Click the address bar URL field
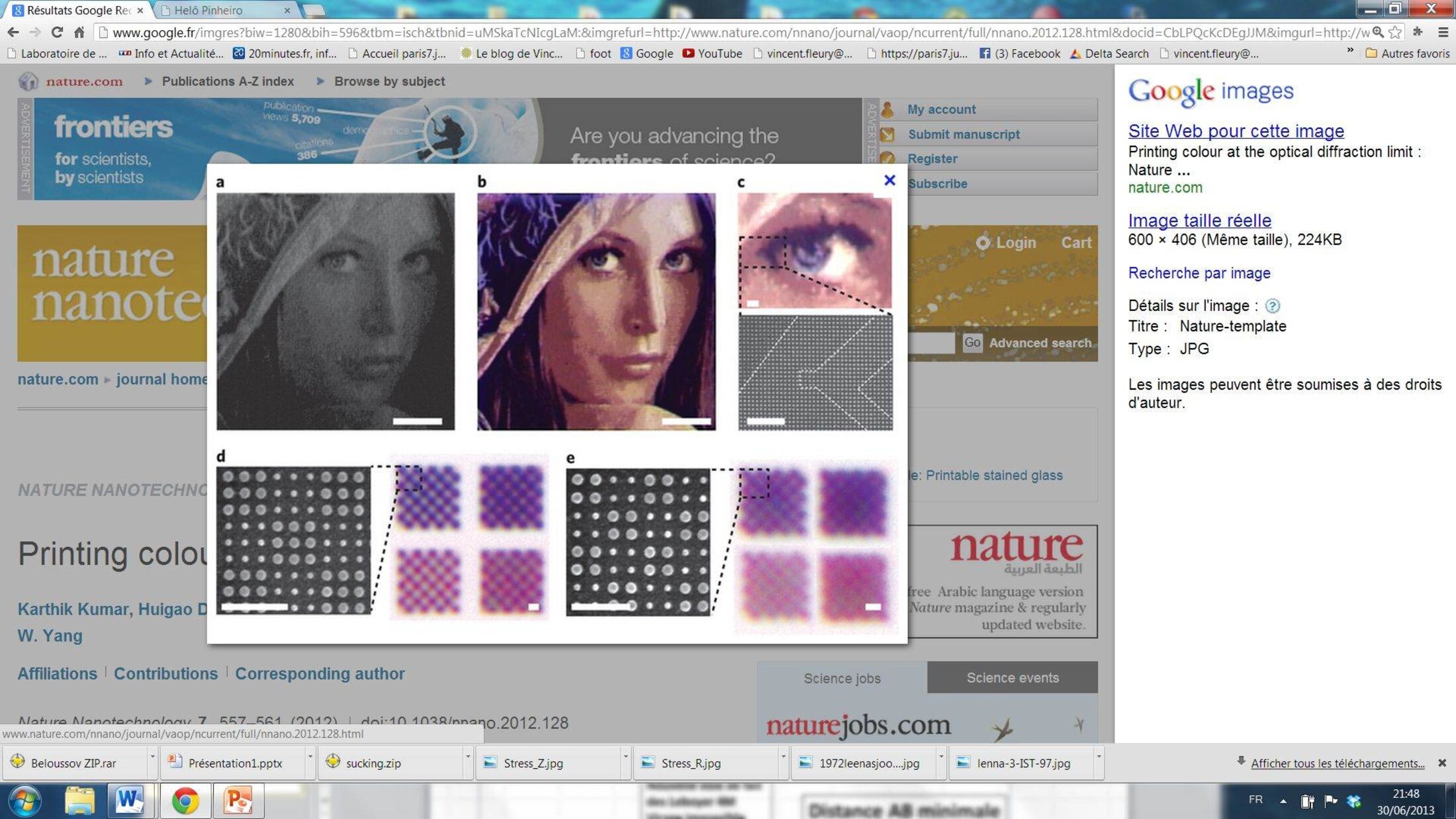Screen dimensions: 1456x819 (x=728, y=32)
